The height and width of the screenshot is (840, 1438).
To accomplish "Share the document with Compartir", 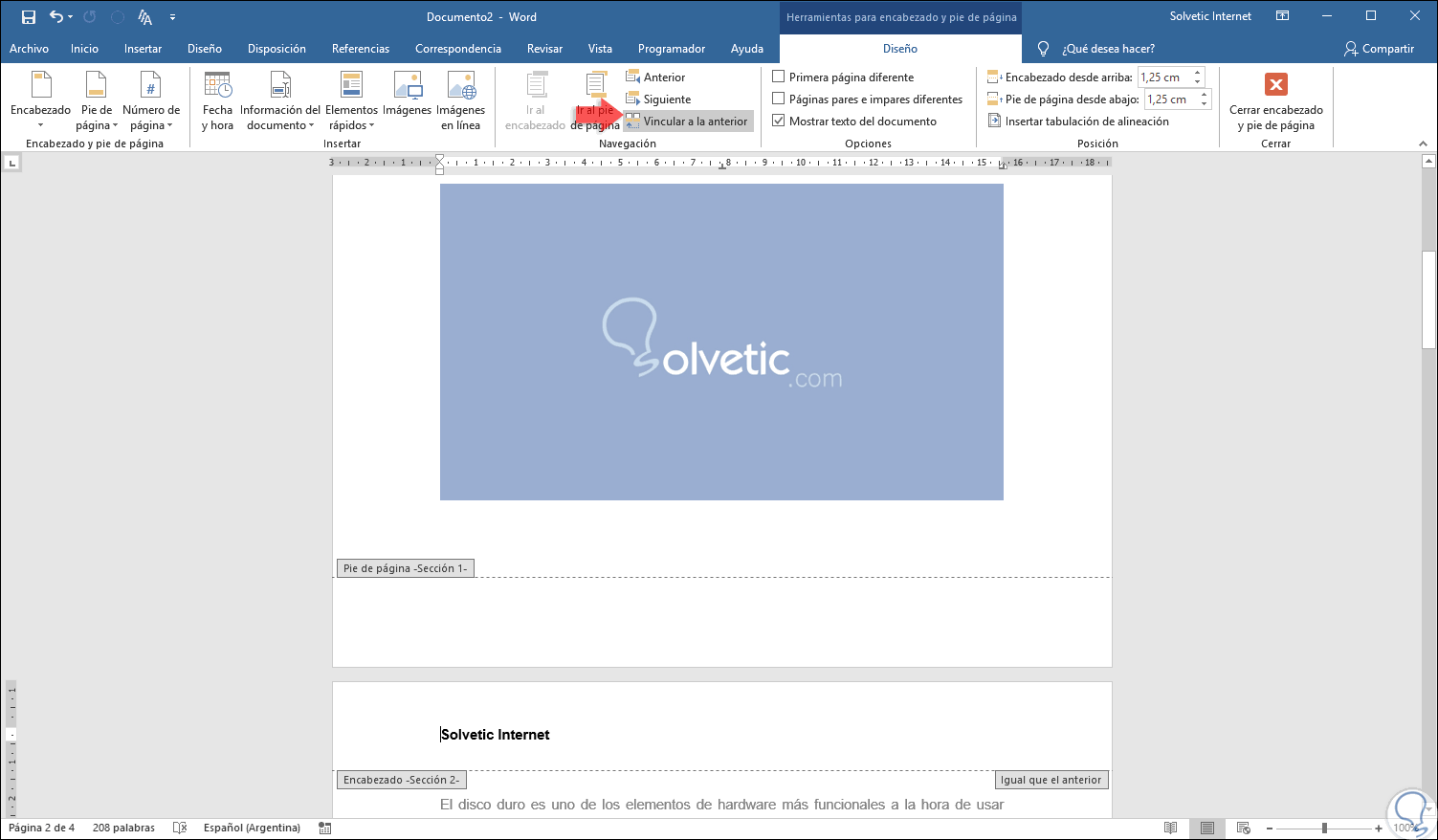I will (x=1379, y=49).
